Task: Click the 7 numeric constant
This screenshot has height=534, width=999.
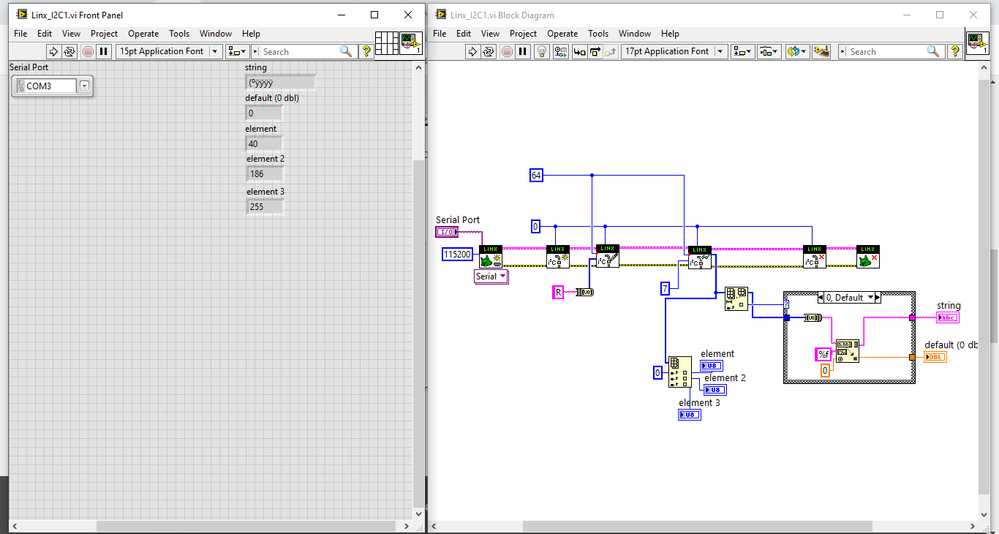Action: [665, 289]
